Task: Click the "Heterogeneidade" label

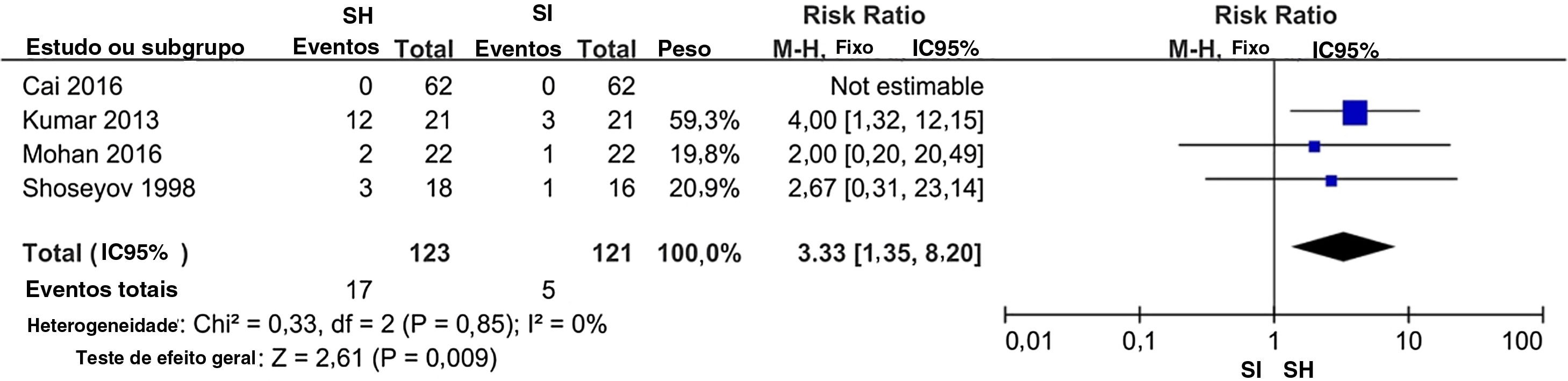Action: pos(102,326)
